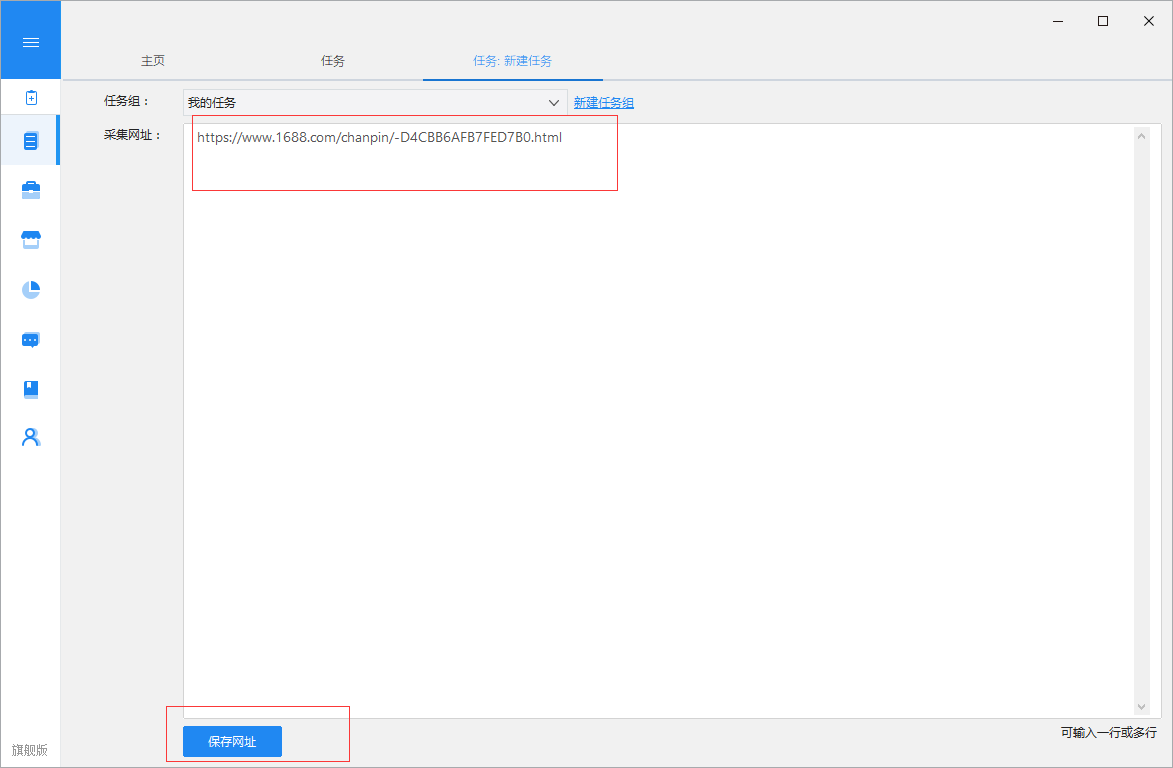Switch to the 任务 tab
The width and height of the screenshot is (1173, 768).
click(x=333, y=61)
